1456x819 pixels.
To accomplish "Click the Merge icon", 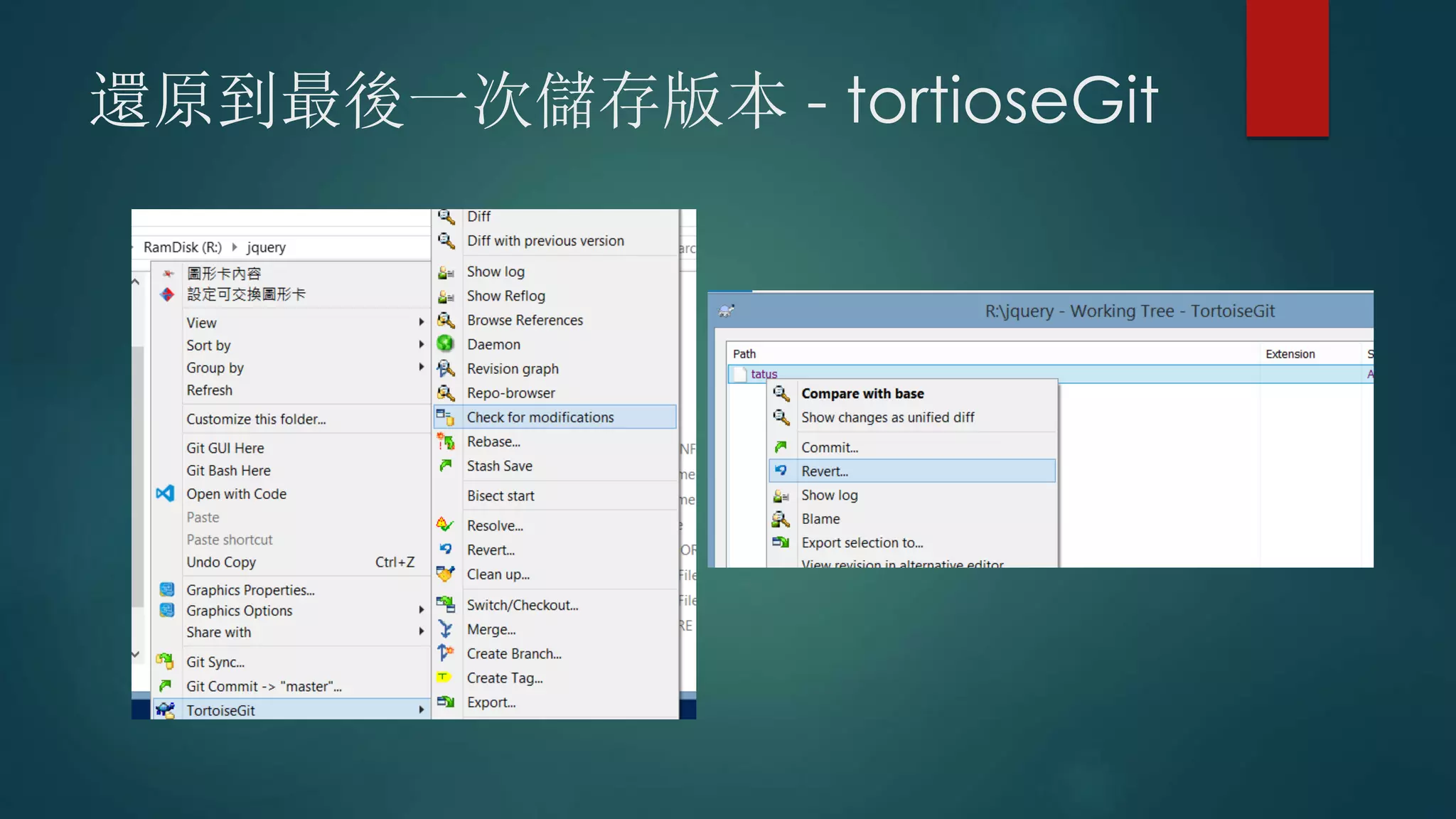I will [446, 629].
